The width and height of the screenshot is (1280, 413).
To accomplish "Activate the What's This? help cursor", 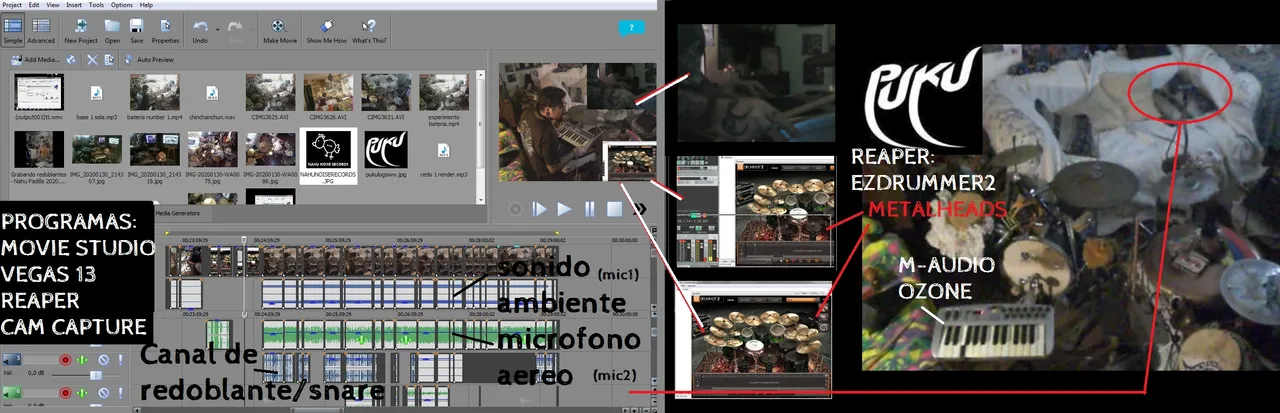I will [x=369, y=29].
